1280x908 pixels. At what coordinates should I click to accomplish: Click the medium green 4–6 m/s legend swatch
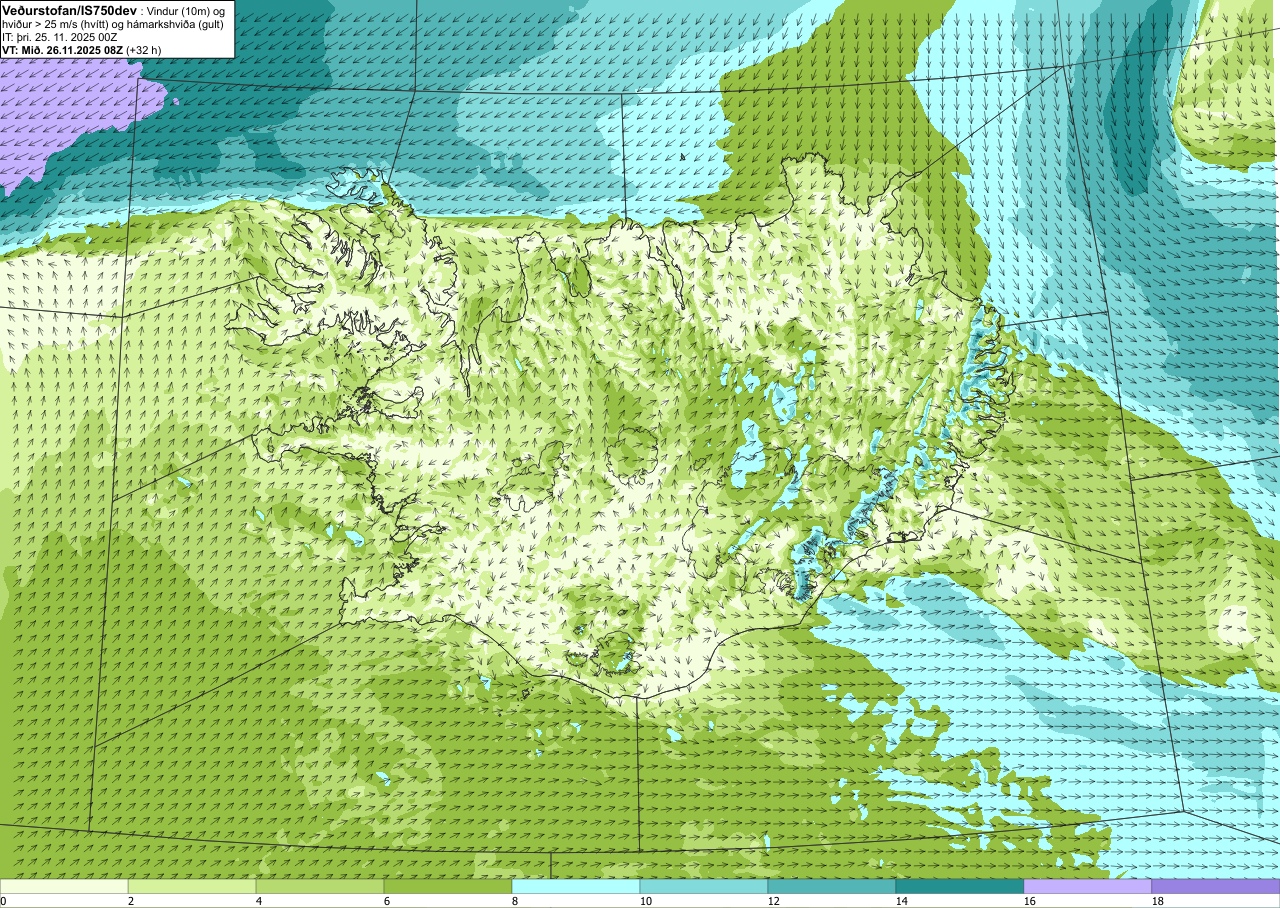coord(320,886)
